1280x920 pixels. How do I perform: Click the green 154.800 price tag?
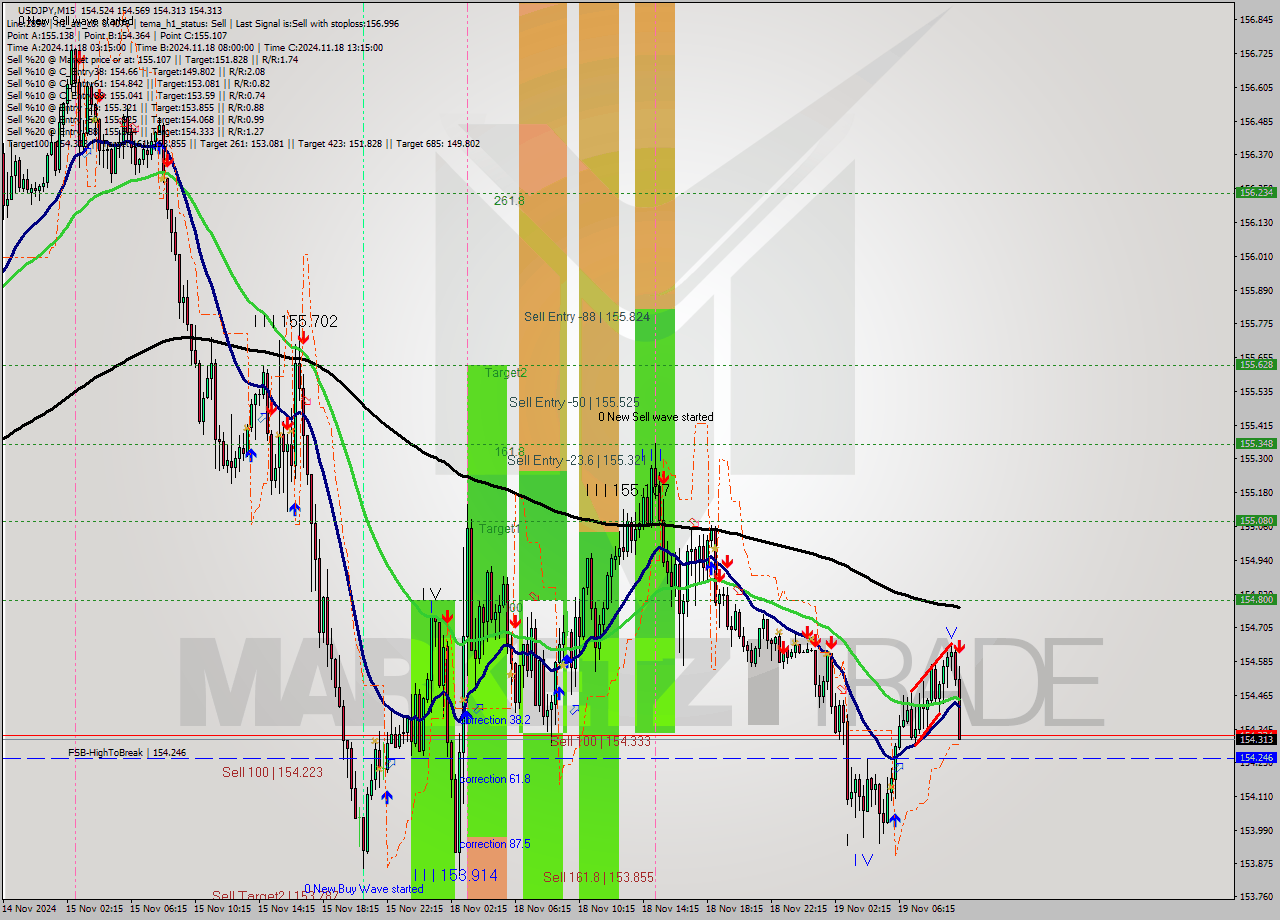[1256, 600]
